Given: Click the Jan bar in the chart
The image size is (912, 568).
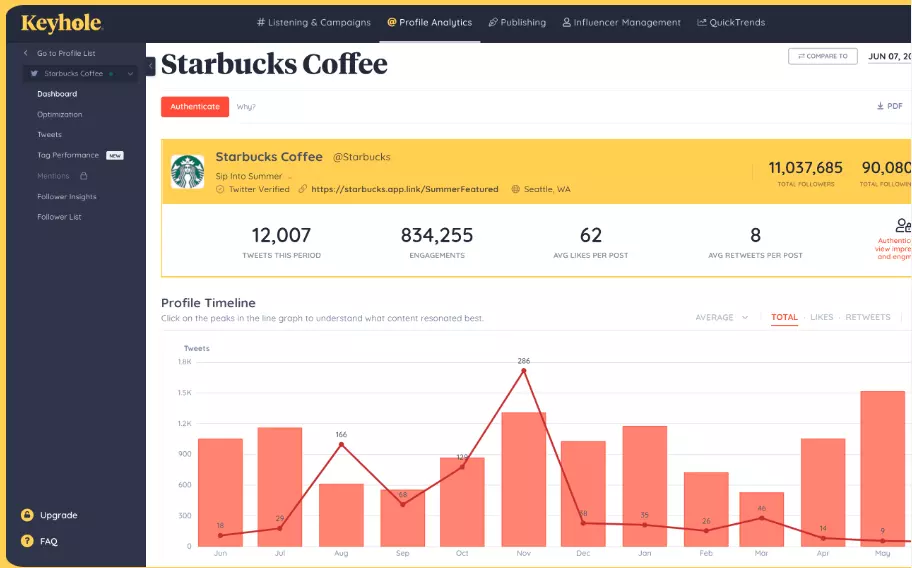Looking at the screenshot, I should coord(644,486).
